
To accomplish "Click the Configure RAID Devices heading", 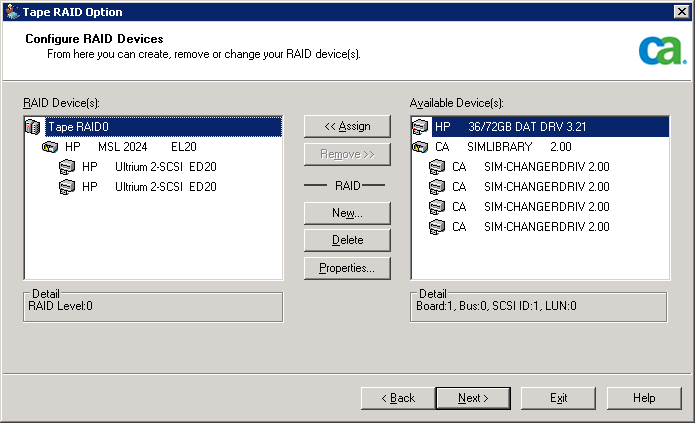I will (x=94, y=39).
